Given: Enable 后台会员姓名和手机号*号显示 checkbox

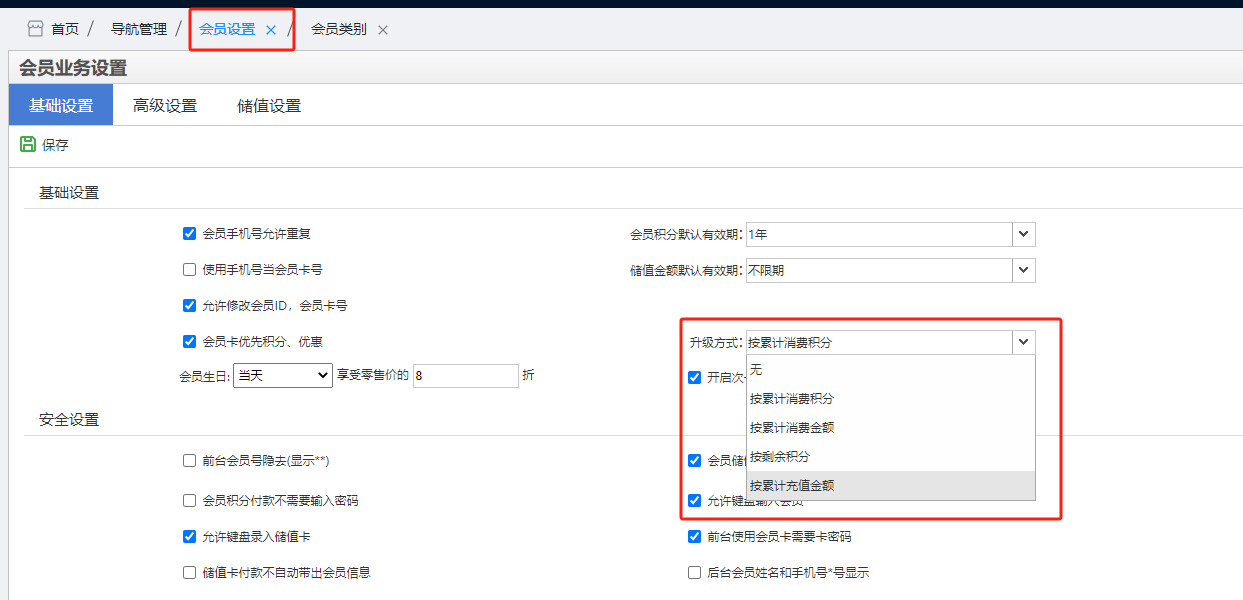Looking at the screenshot, I should [694, 573].
